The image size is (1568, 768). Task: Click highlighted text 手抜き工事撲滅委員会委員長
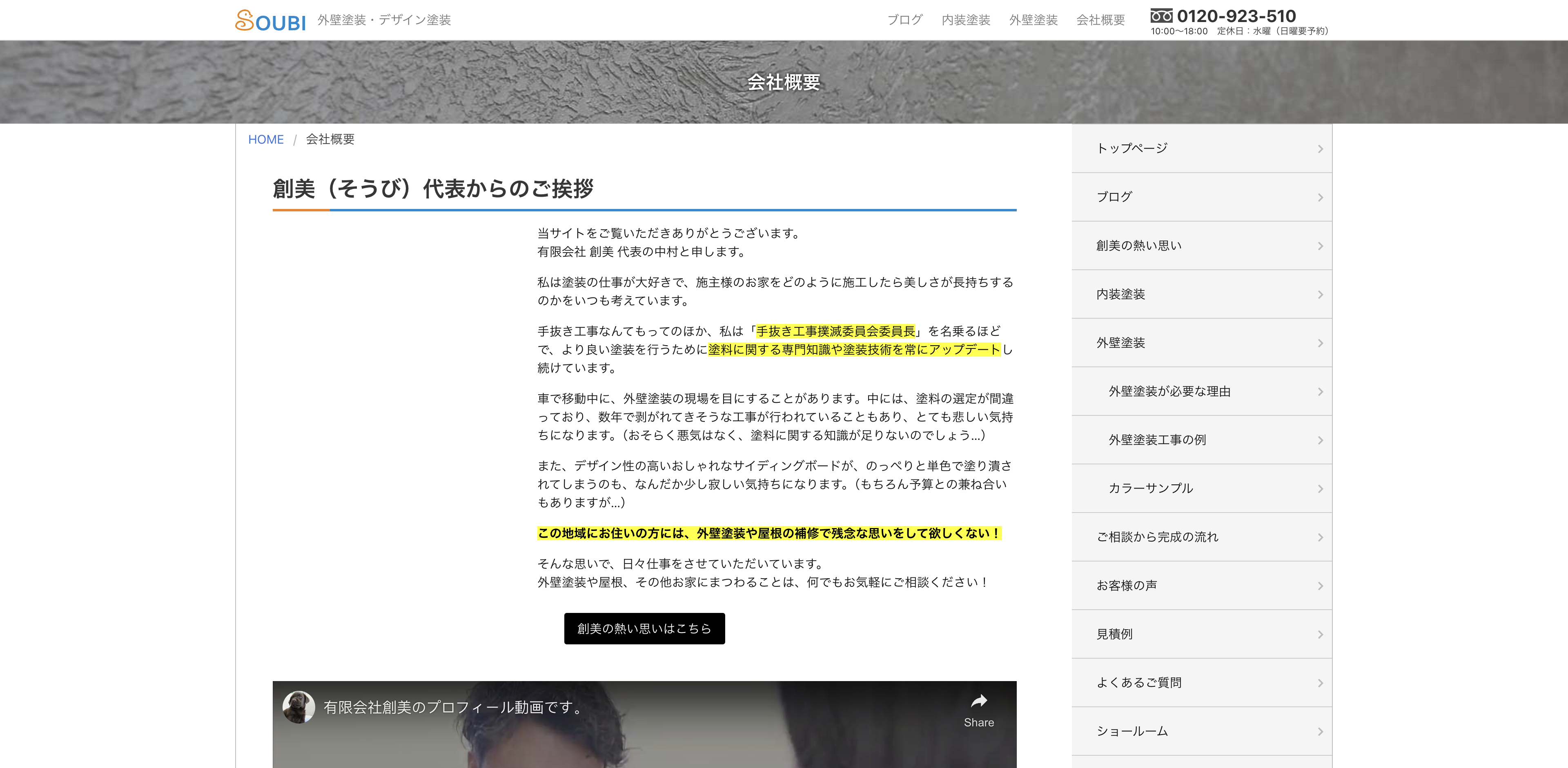(x=835, y=331)
